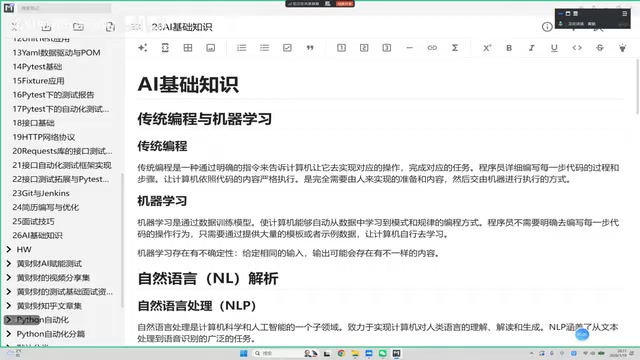This screenshot has height=360, width=640.
Task: Click the AI assistant sparkle icon
Action: click(x=142, y=48)
